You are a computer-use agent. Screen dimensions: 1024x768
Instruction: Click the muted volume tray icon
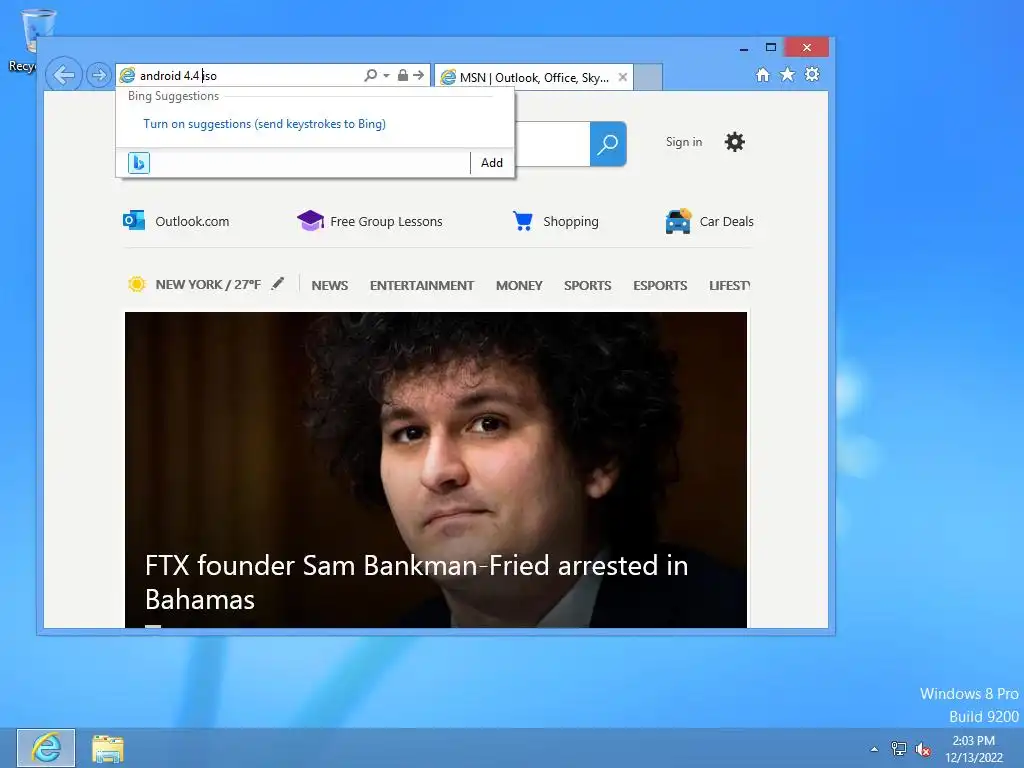[x=923, y=749]
